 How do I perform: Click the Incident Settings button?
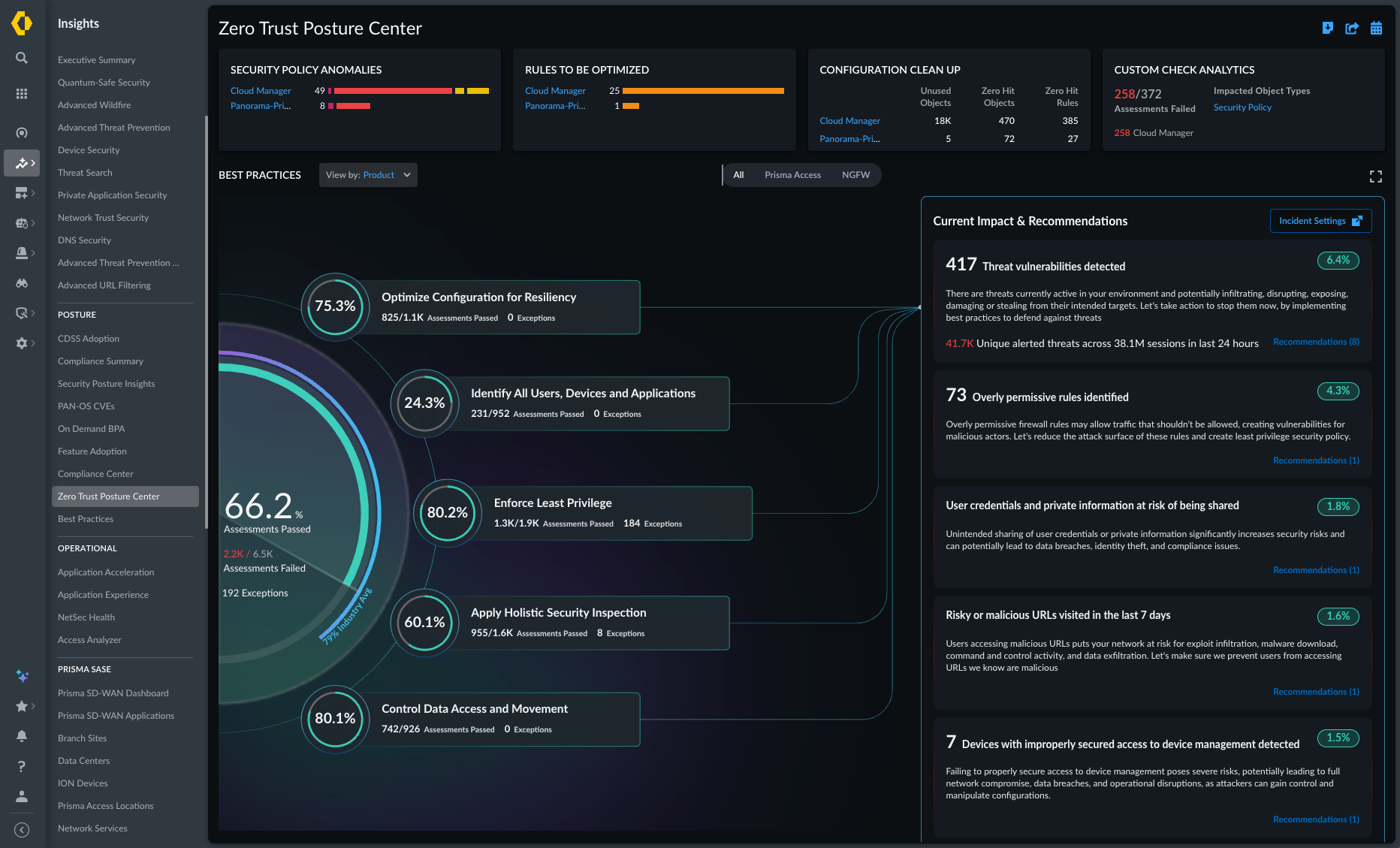(x=1320, y=221)
